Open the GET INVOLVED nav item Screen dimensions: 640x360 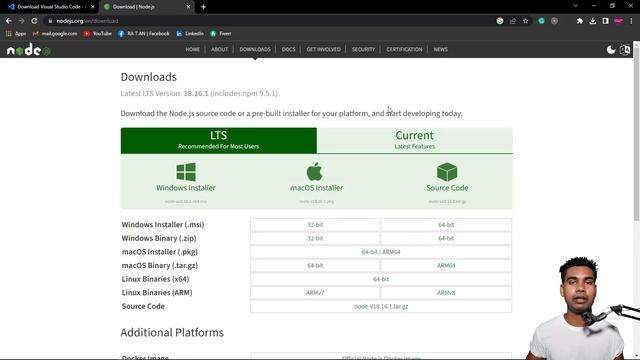pyautogui.click(x=323, y=49)
